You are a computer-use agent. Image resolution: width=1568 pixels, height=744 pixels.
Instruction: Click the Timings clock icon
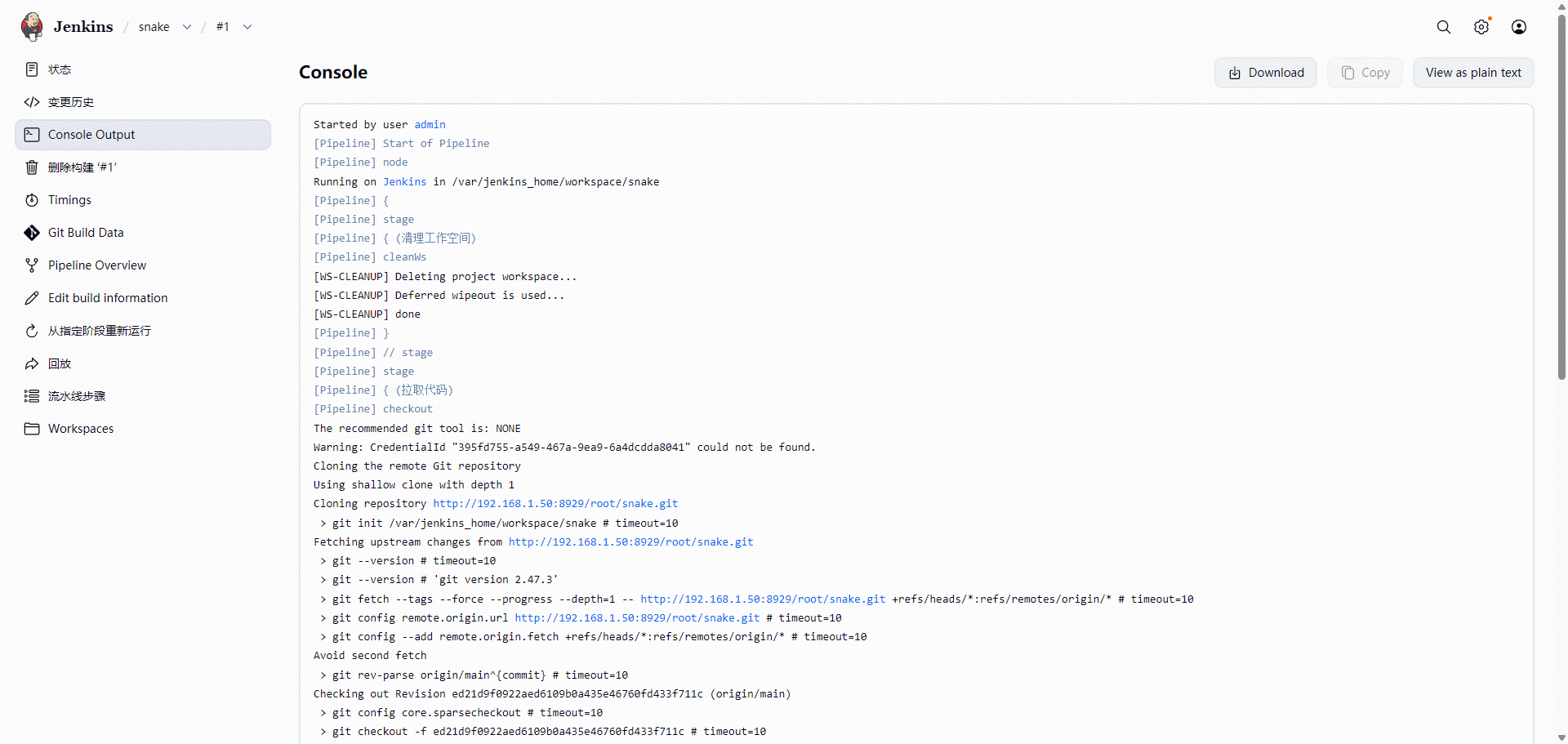coord(32,200)
